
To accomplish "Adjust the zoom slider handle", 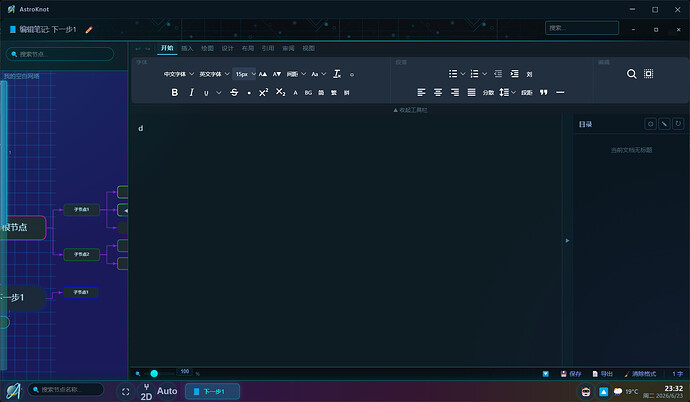I will click(154, 373).
